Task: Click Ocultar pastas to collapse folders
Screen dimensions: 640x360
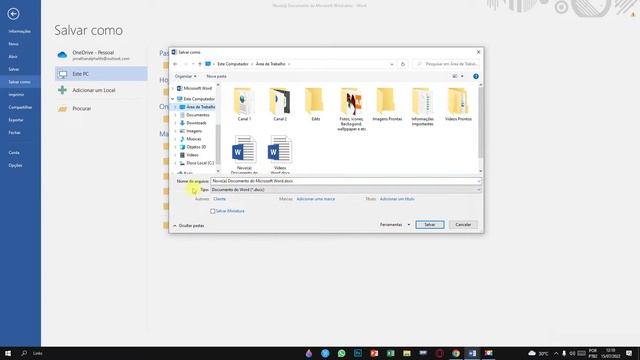Action: [189, 226]
